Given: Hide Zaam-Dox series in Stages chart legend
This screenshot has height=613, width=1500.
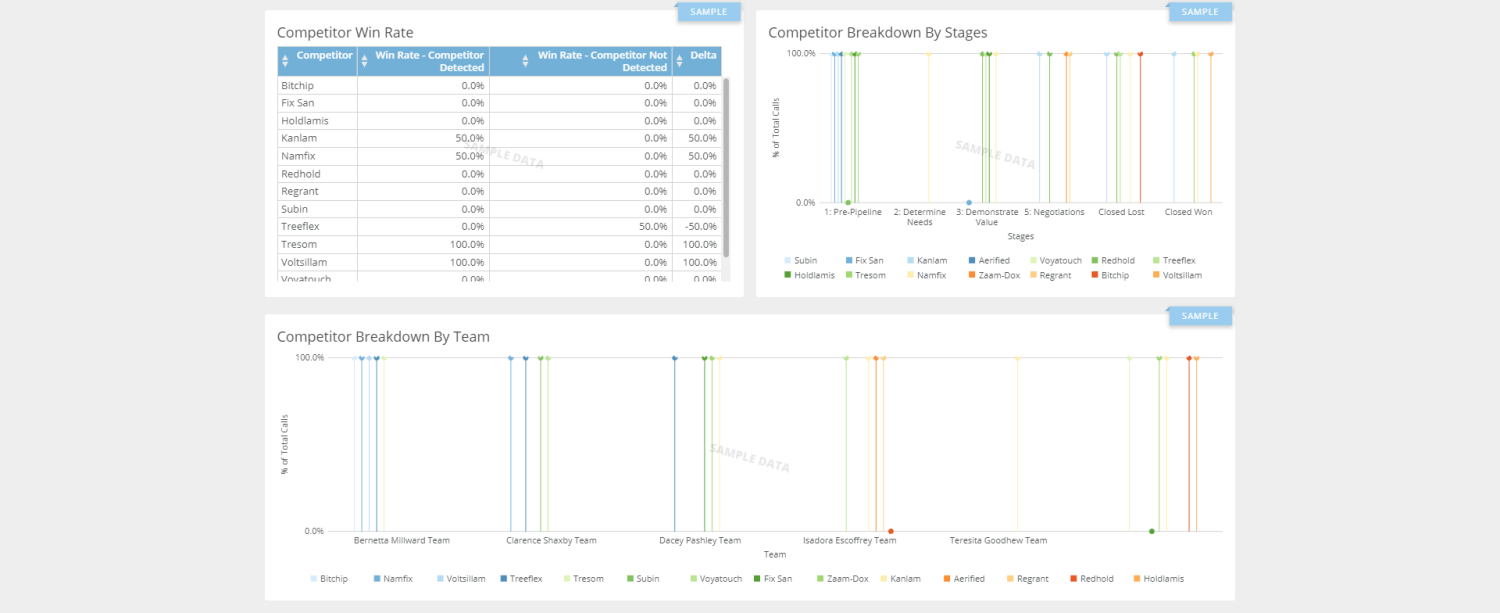Looking at the screenshot, I should click(x=994, y=275).
